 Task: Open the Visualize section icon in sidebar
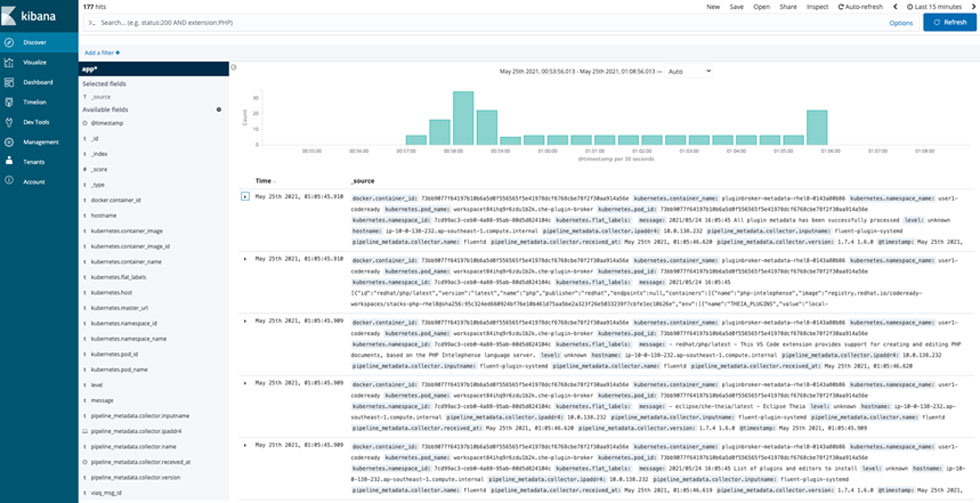coord(8,61)
